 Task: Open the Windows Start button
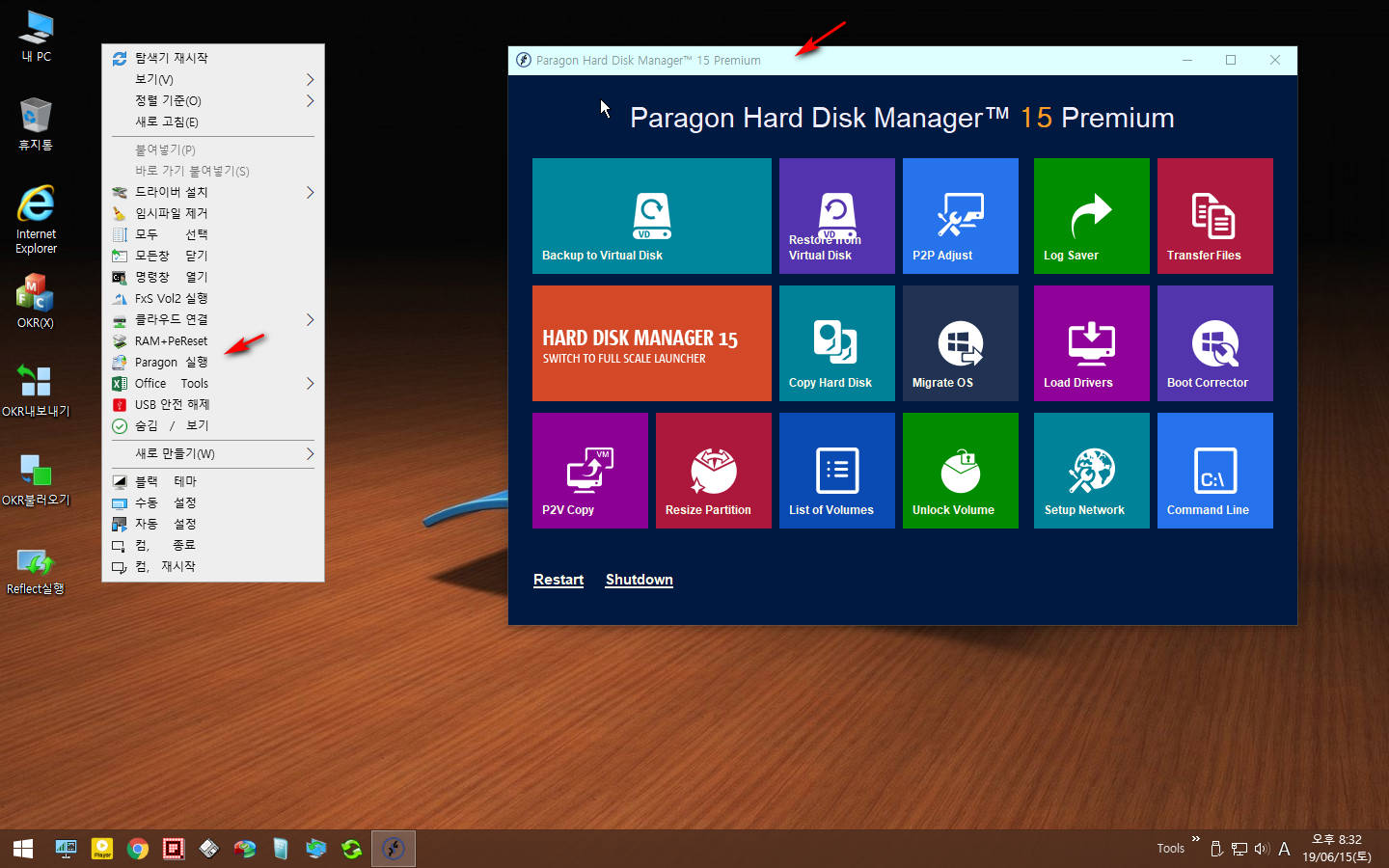point(23,849)
